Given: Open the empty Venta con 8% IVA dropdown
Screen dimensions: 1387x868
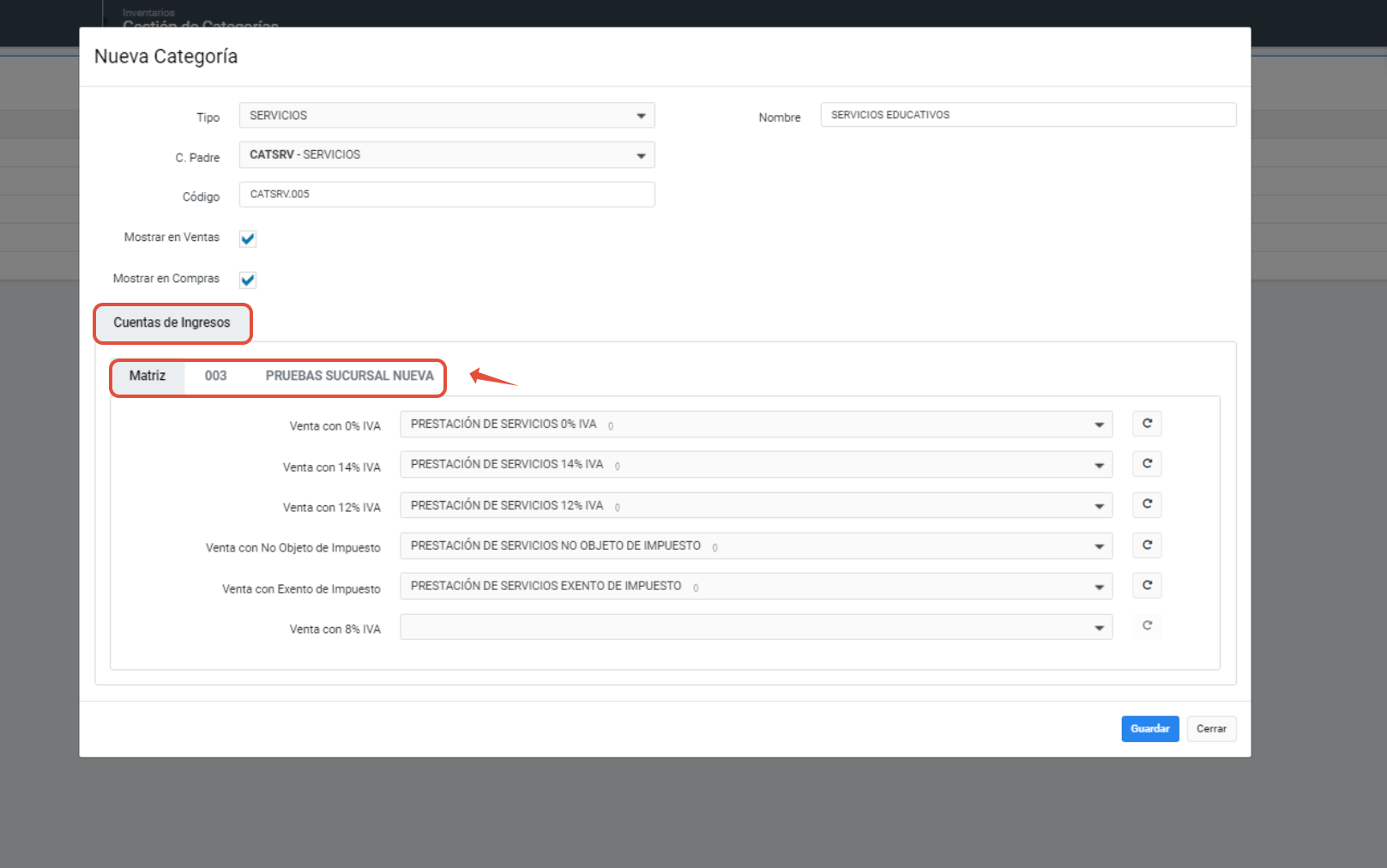Looking at the screenshot, I should [x=756, y=627].
